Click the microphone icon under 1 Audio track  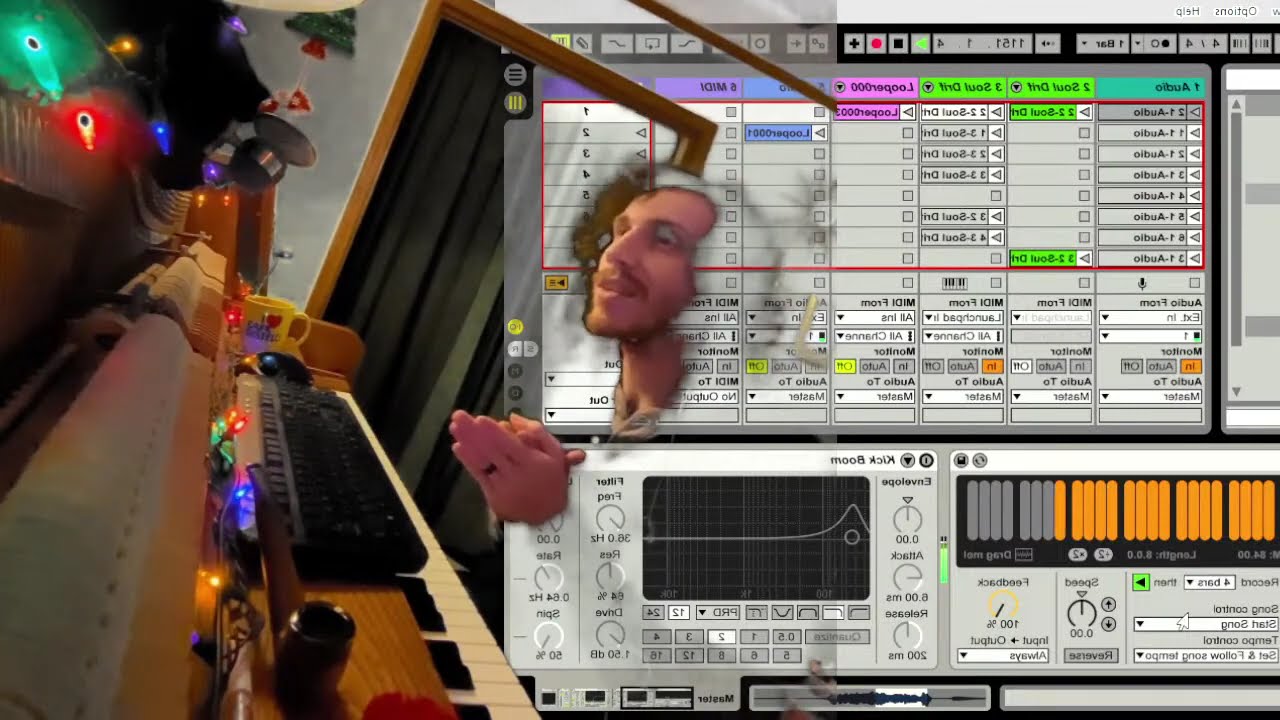(x=1142, y=284)
